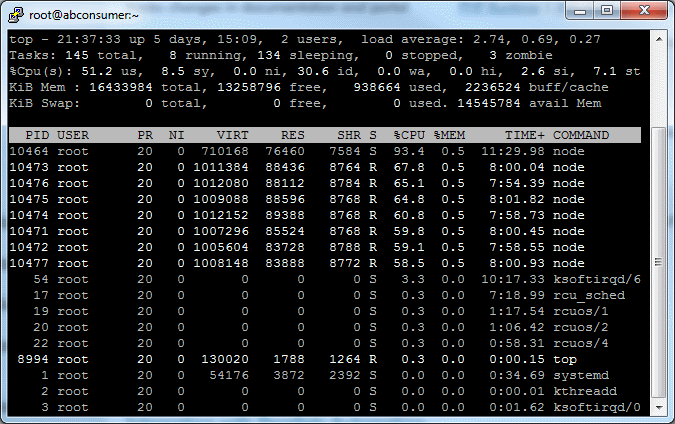Click the PID column header
675x424 pixels.
tap(37, 135)
